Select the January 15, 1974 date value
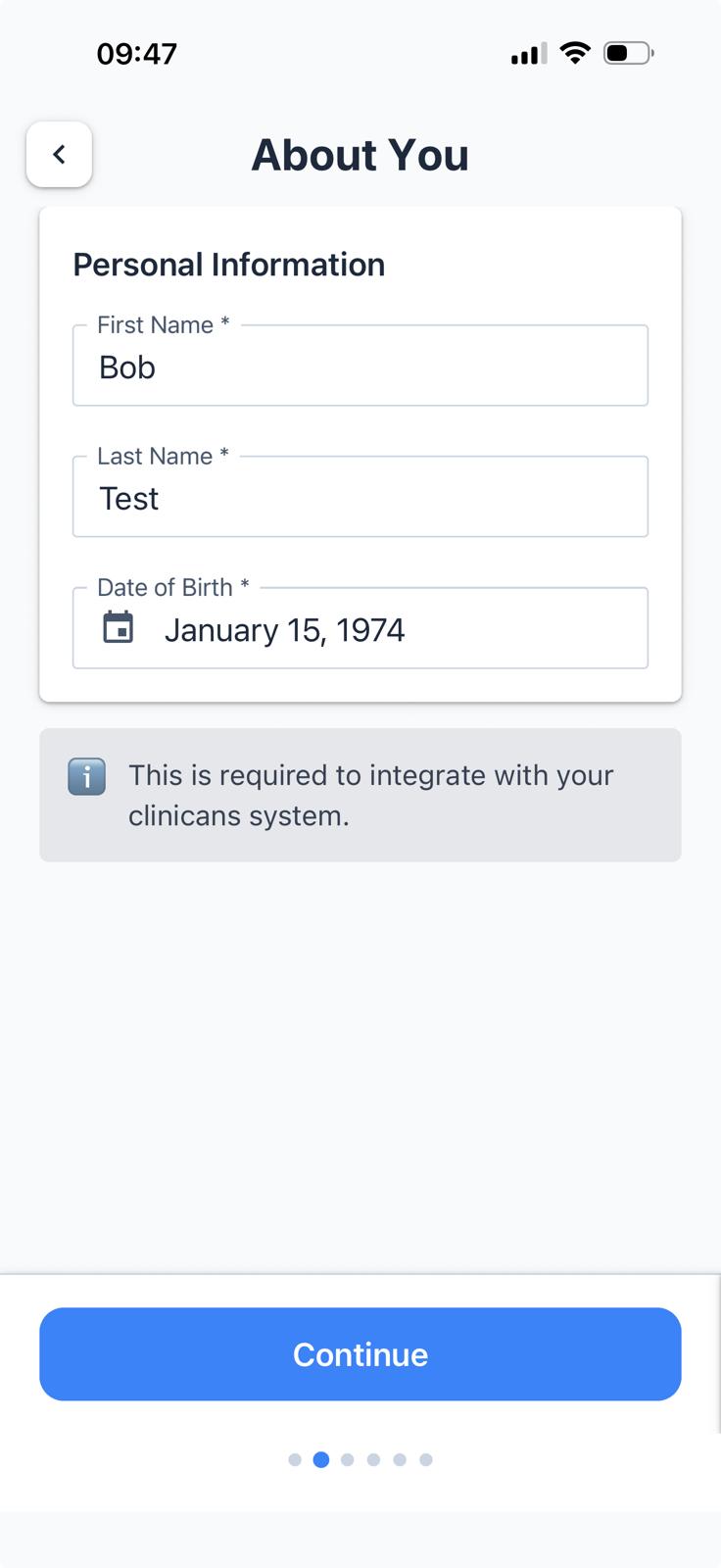This screenshot has height=1568, width=721. point(284,630)
